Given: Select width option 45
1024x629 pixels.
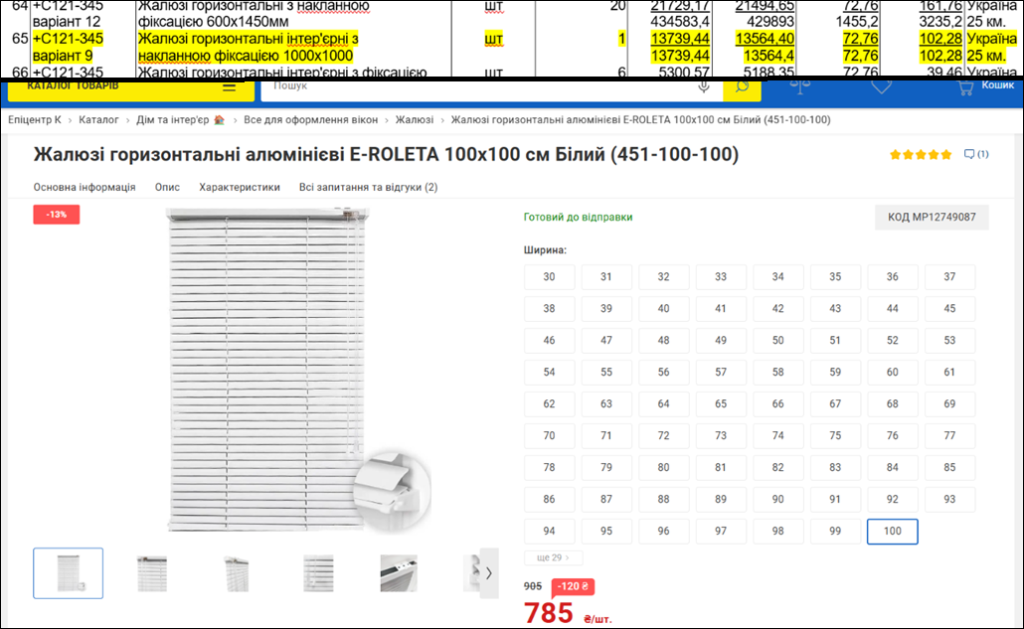Looking at the screenshot, I should point(950,308).
